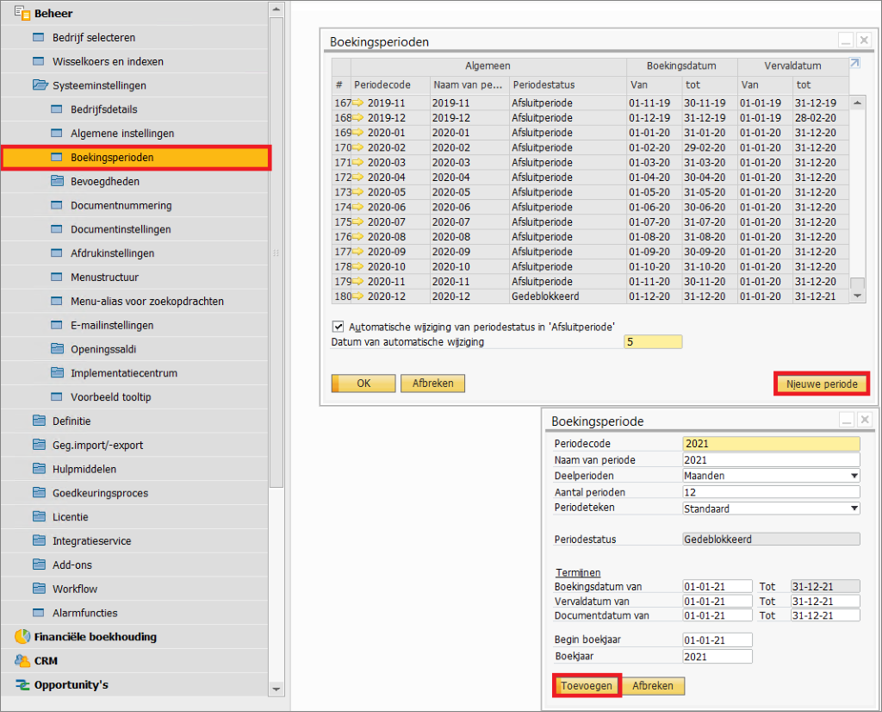Toggle automatic period status change checkbox
Screen dimensions: 882x712
(x=338, y=326)
